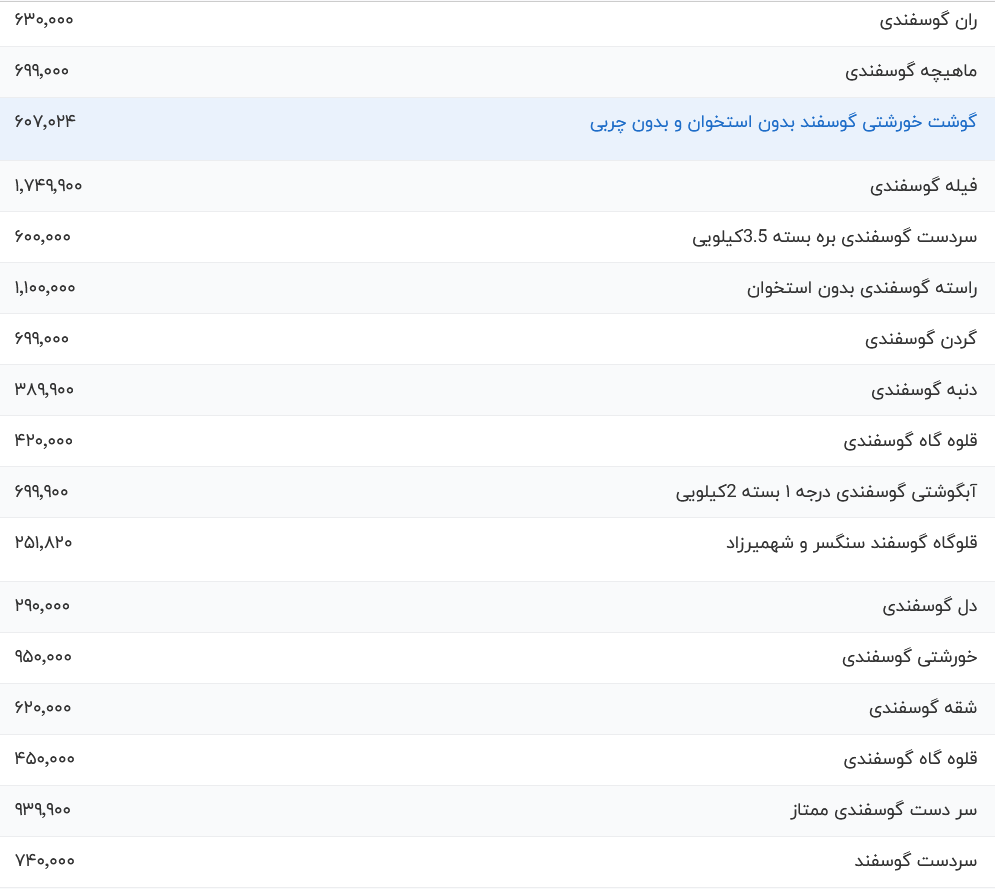Select the فیله گوسفندی product row
This screenshot has width=995, height=889.
click(923, 186)
